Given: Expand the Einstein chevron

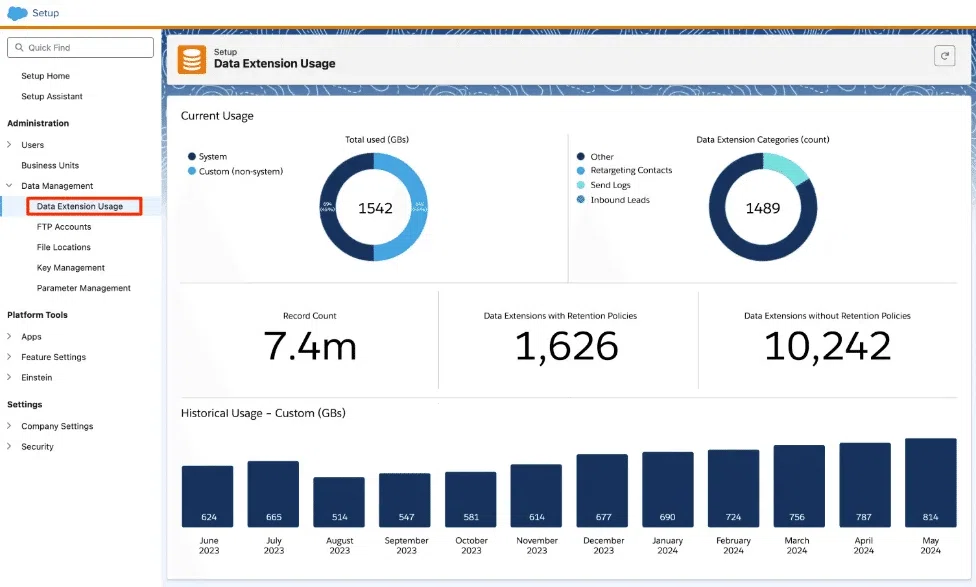Looking at the screenshot, I should [9, 377].
